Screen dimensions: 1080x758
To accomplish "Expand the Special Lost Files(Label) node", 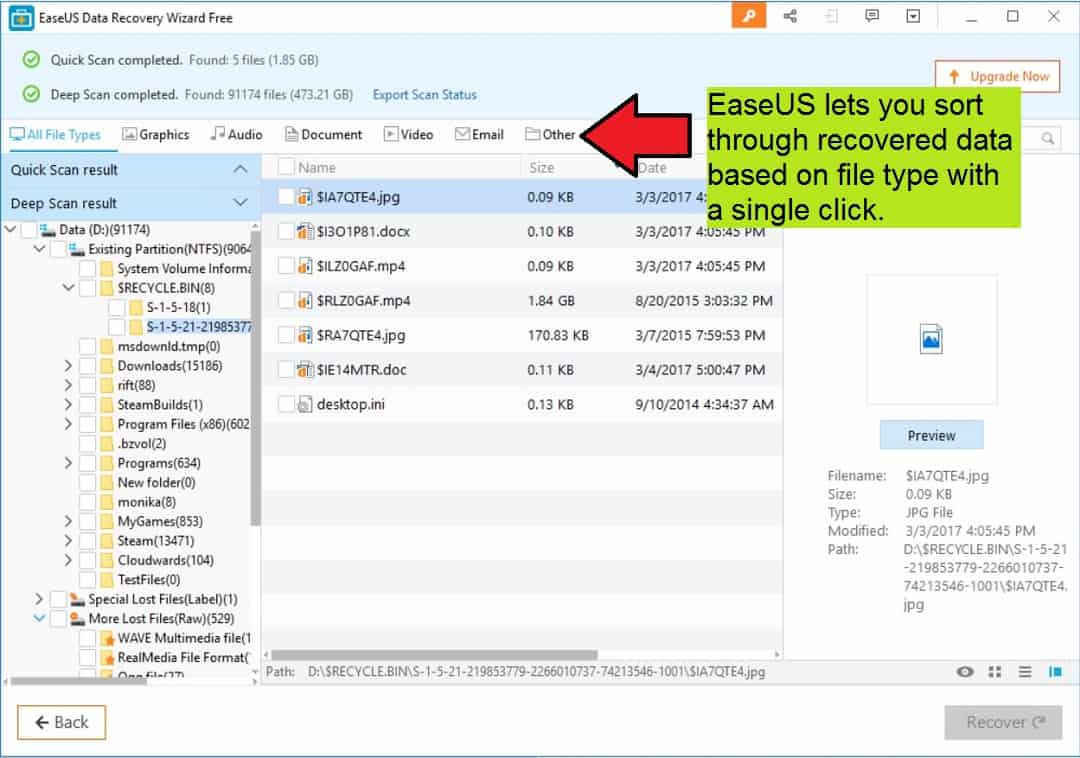I will click(x=39, y=599).
